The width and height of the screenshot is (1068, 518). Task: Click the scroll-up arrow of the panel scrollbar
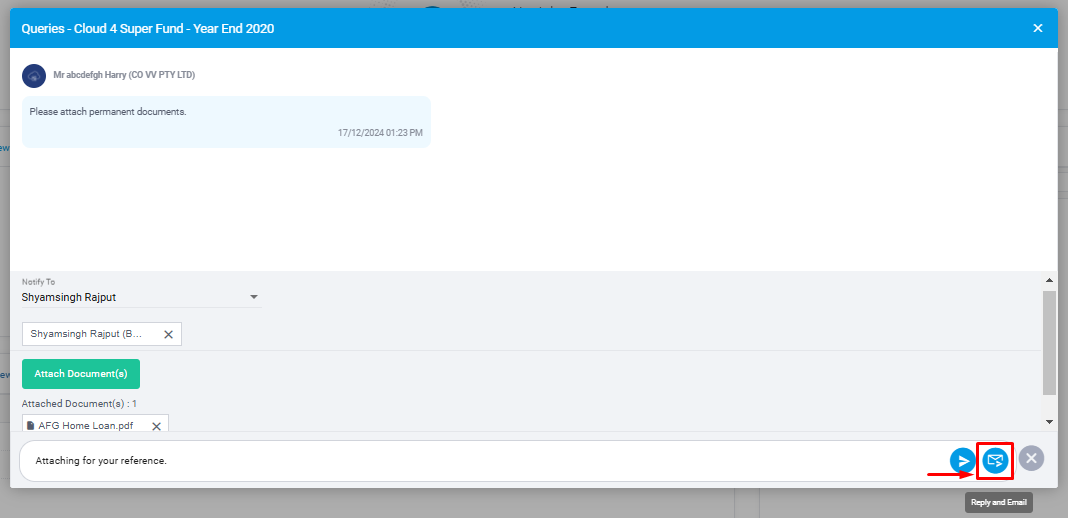[x=1049, y=280]
